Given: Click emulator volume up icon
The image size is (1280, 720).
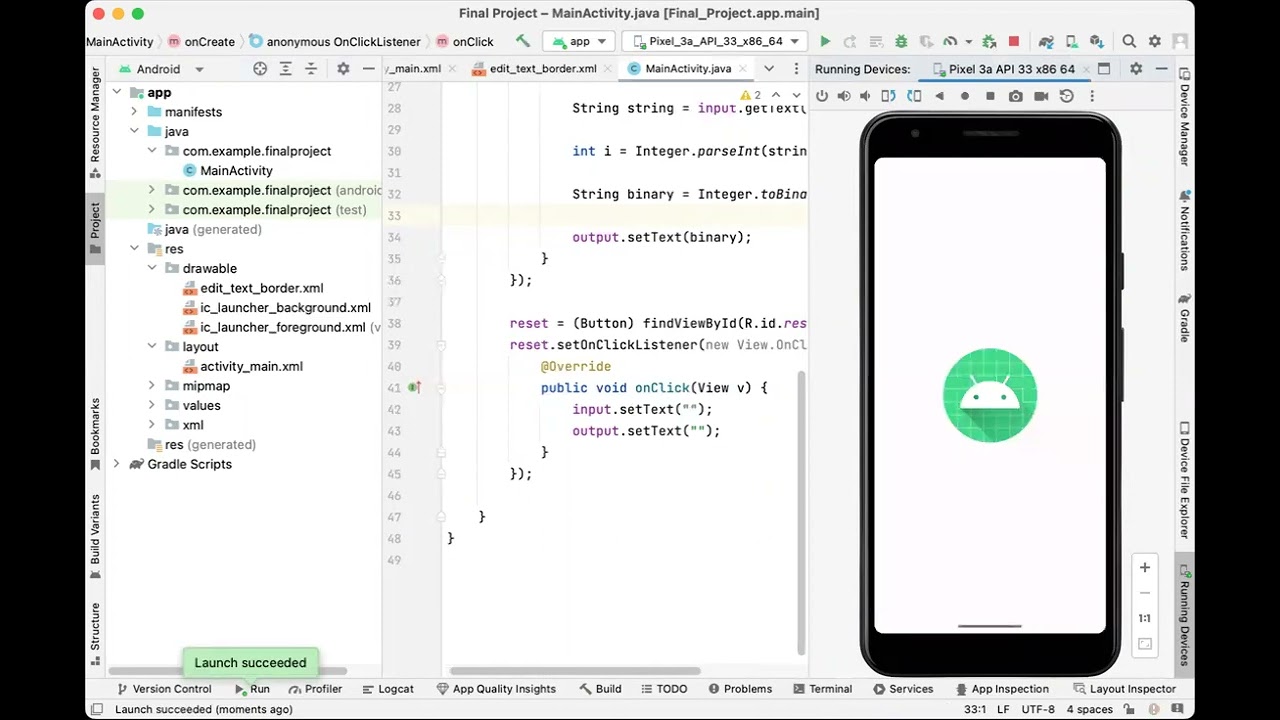Looking at the screenshot, I should click(844, 96).
